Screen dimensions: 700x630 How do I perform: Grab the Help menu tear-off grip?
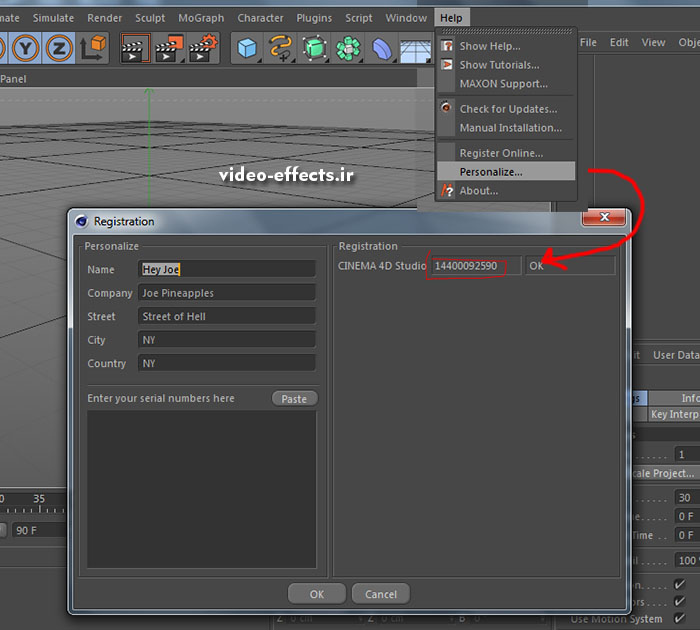tap(506, 31)
